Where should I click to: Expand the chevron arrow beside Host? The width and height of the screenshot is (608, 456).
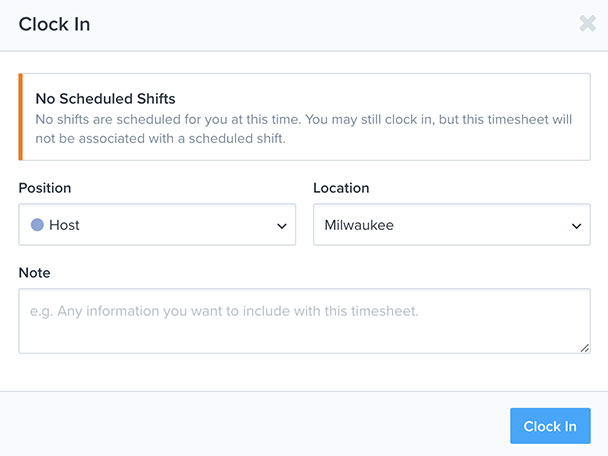282,226
